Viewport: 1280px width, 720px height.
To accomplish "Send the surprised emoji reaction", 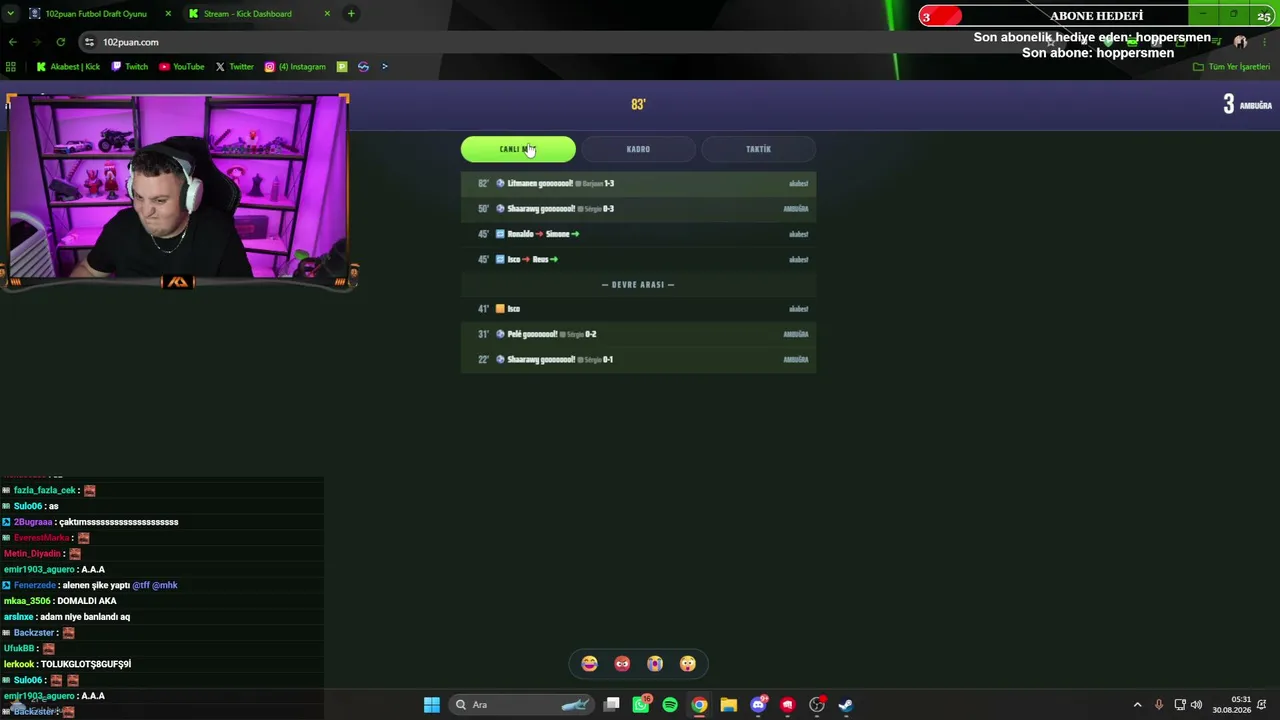I will [x=687, y=664].
